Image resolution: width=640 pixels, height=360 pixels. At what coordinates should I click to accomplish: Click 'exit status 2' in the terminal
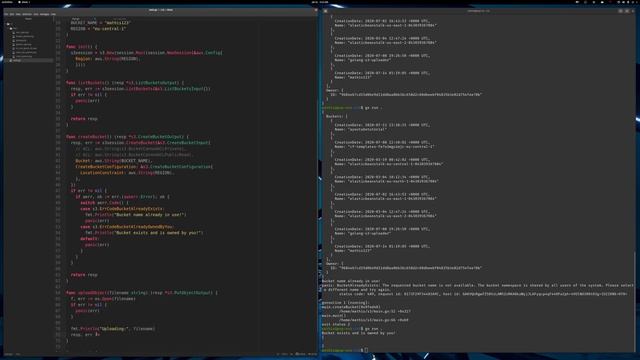pos(336,324)
